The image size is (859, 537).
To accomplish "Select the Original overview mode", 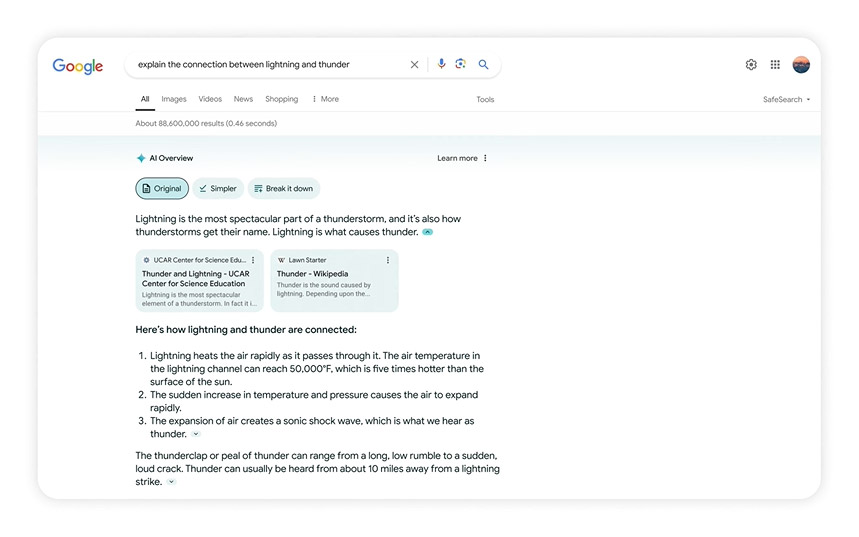I will coord(162,188).
